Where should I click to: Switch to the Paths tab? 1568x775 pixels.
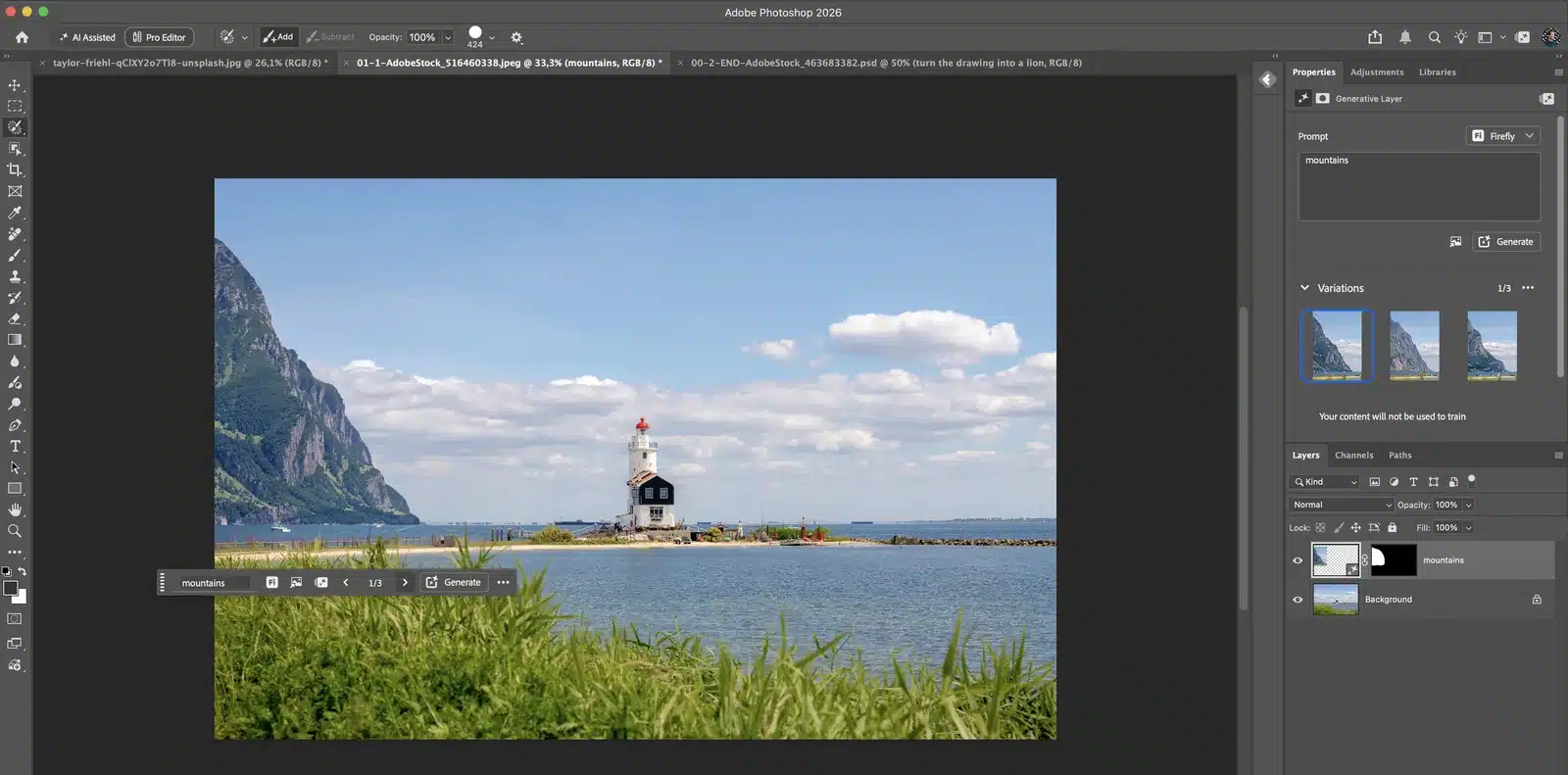coord(1400,456)
